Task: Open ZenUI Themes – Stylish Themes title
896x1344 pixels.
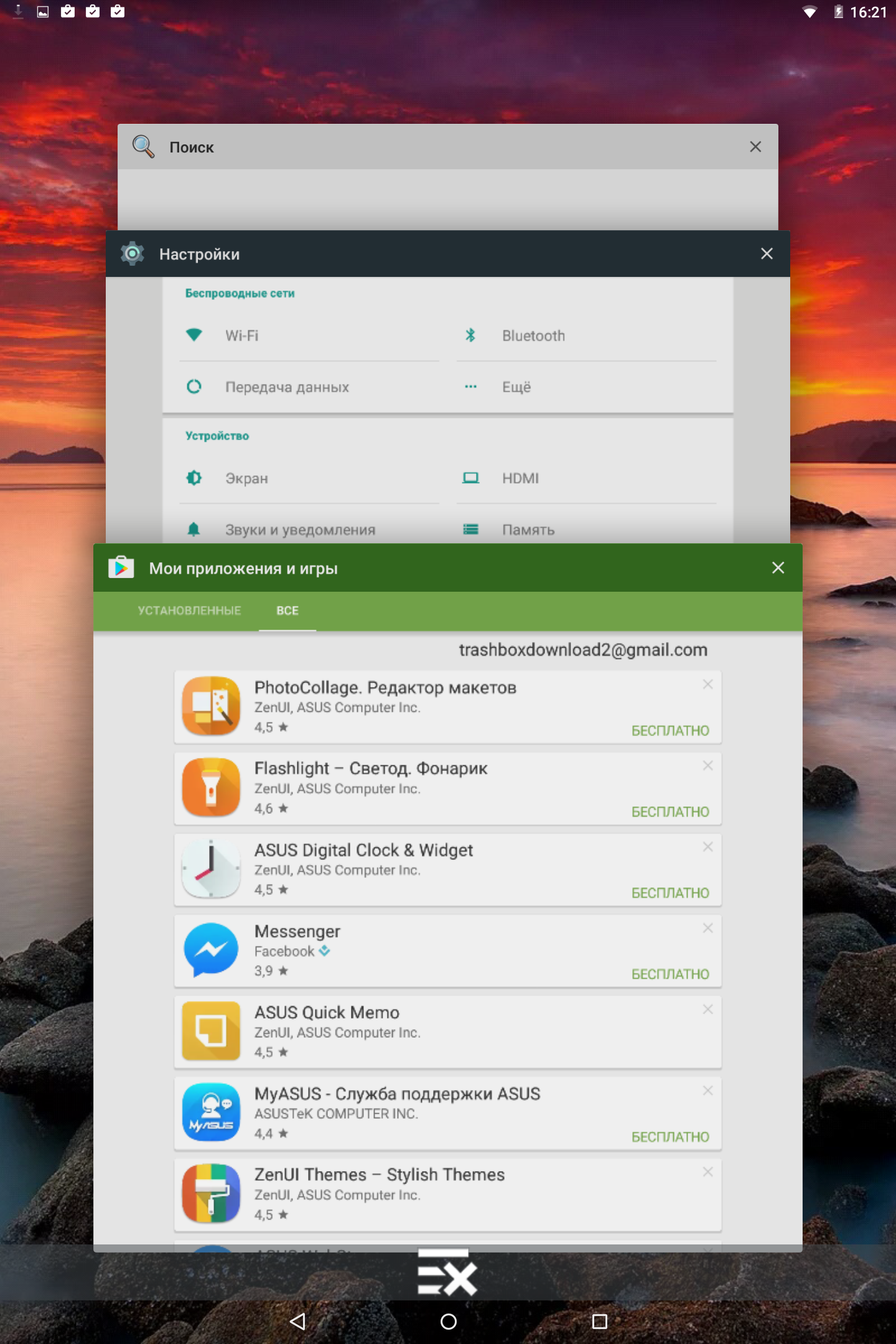Action: pyautogui.click(x=380, y=1175)
